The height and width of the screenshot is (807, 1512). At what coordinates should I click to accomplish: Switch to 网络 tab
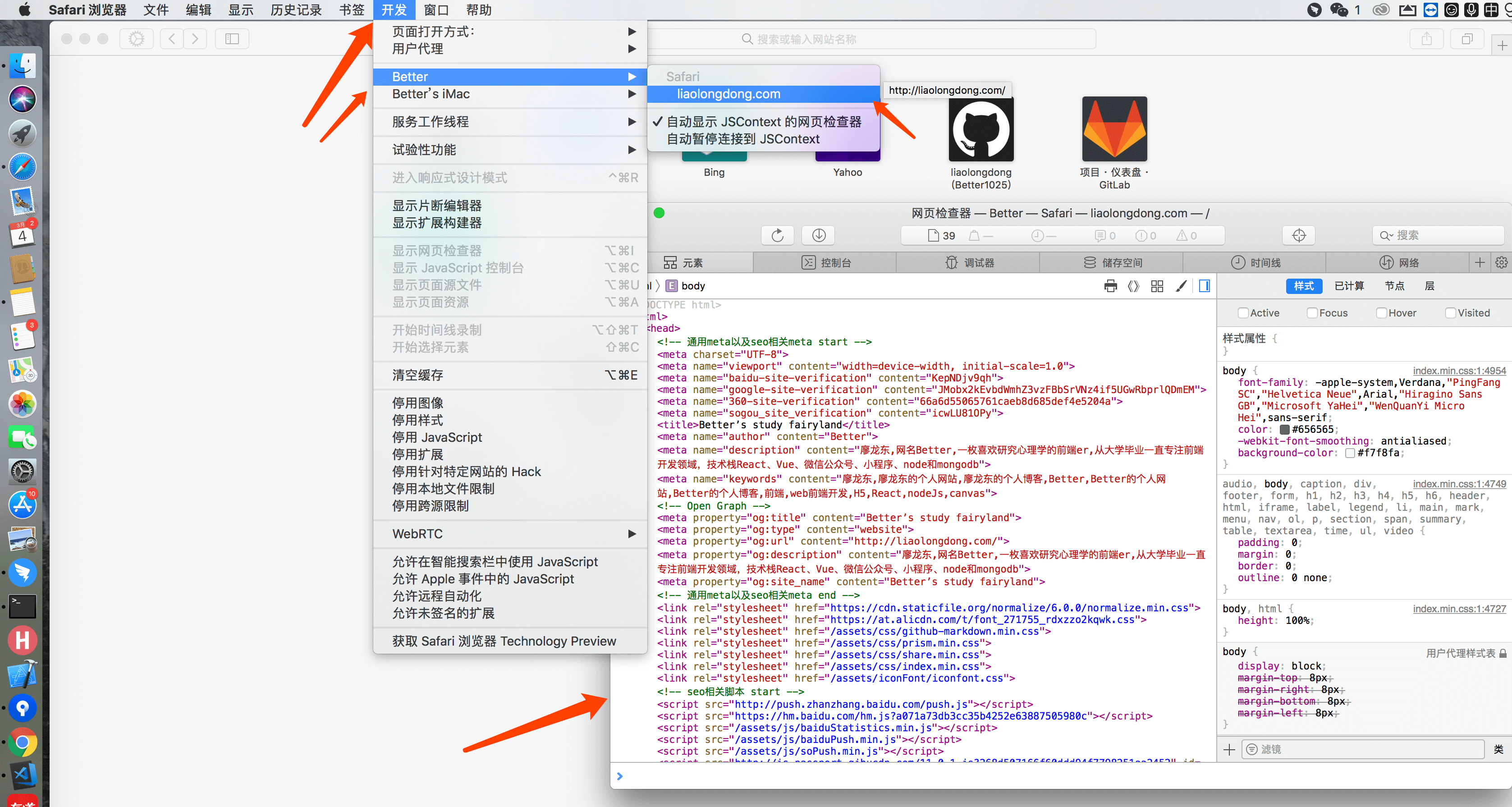(x=1397, y=262)
